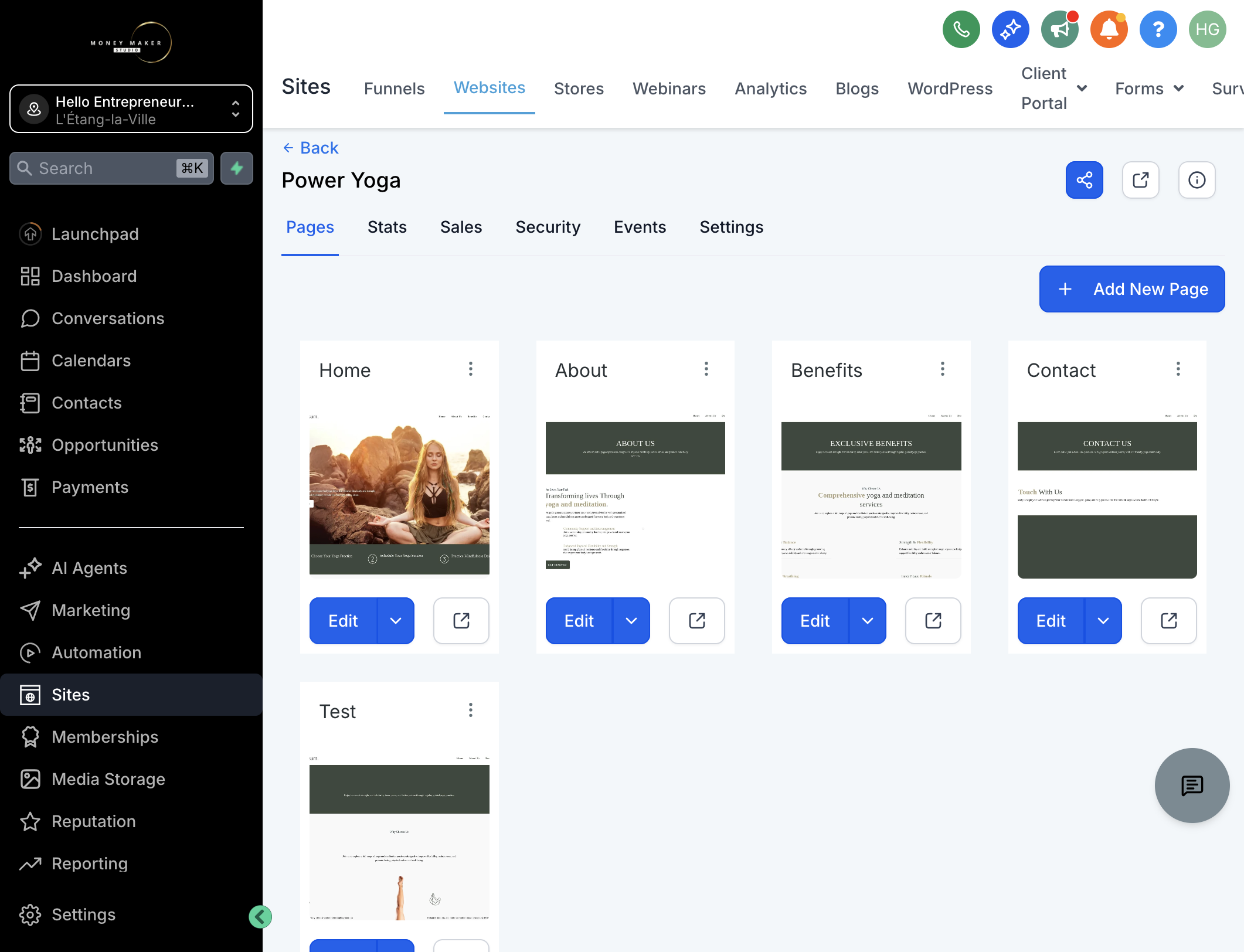The image size is (1244, 952).
Task: Preview Home page with external link icon
Action: click(461, 621)
